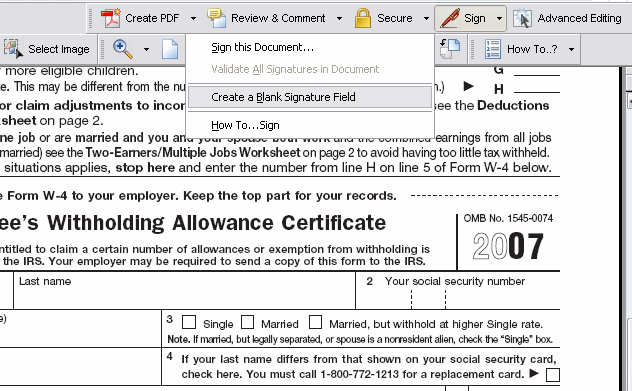Click the How To..? list icon
This screenshot has width=632, height=391.
point(493,49)
